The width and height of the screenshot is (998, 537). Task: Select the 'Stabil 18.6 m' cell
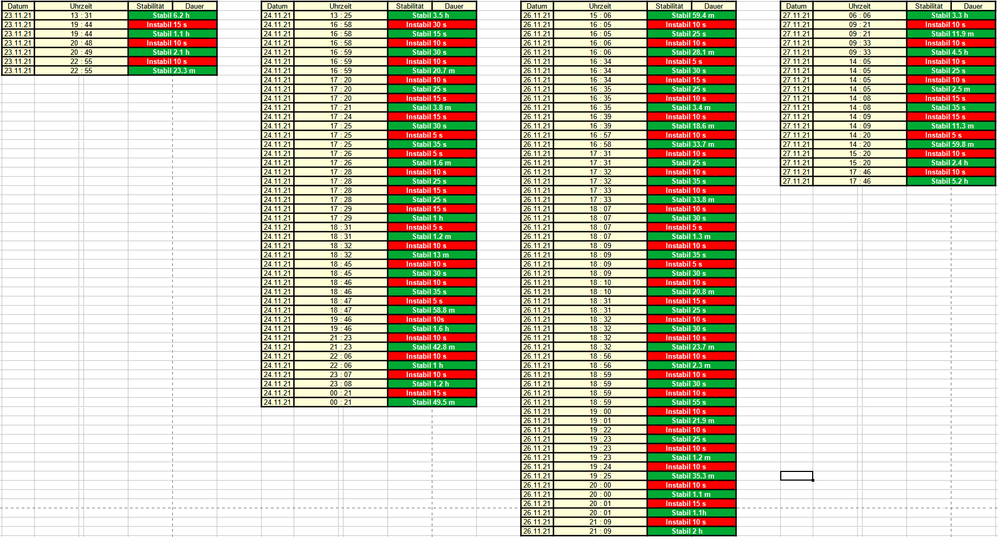point(692,126)
